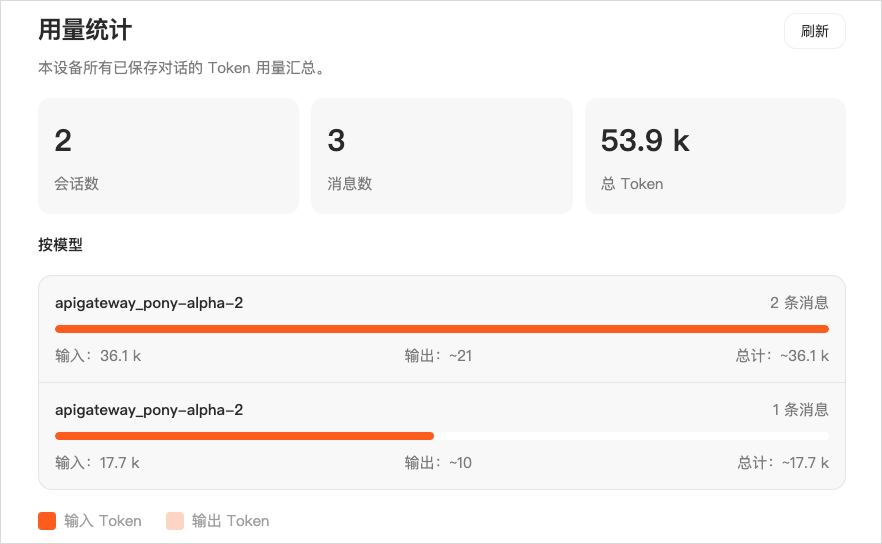Click the light 输出 Token legend swatch
This screenshot has width=882, height=544.
tap(175, 521)
